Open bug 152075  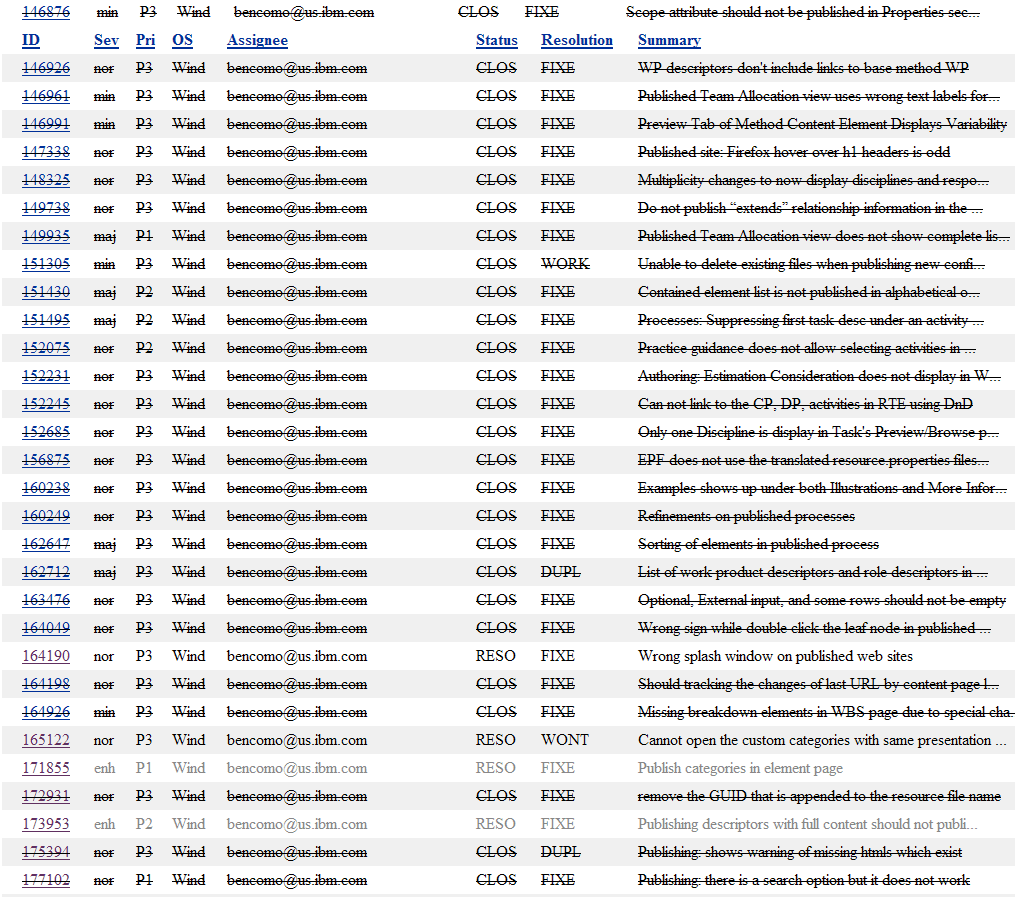46,348
